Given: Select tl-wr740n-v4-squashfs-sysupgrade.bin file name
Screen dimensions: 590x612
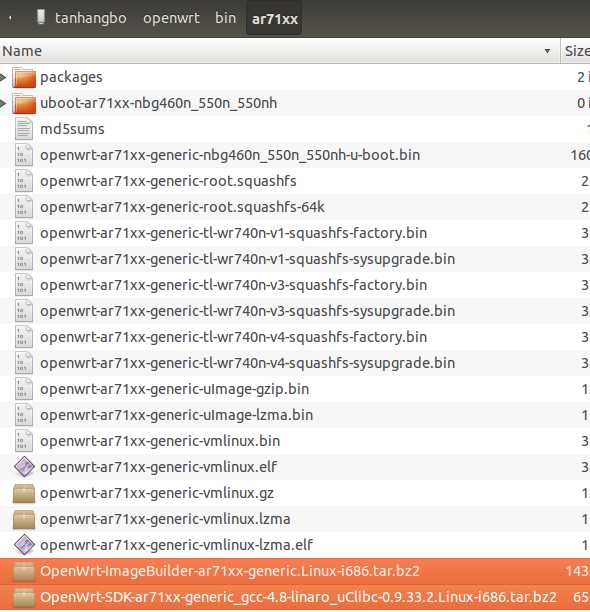Looking at the screenshot, I should tap(248, 363).
